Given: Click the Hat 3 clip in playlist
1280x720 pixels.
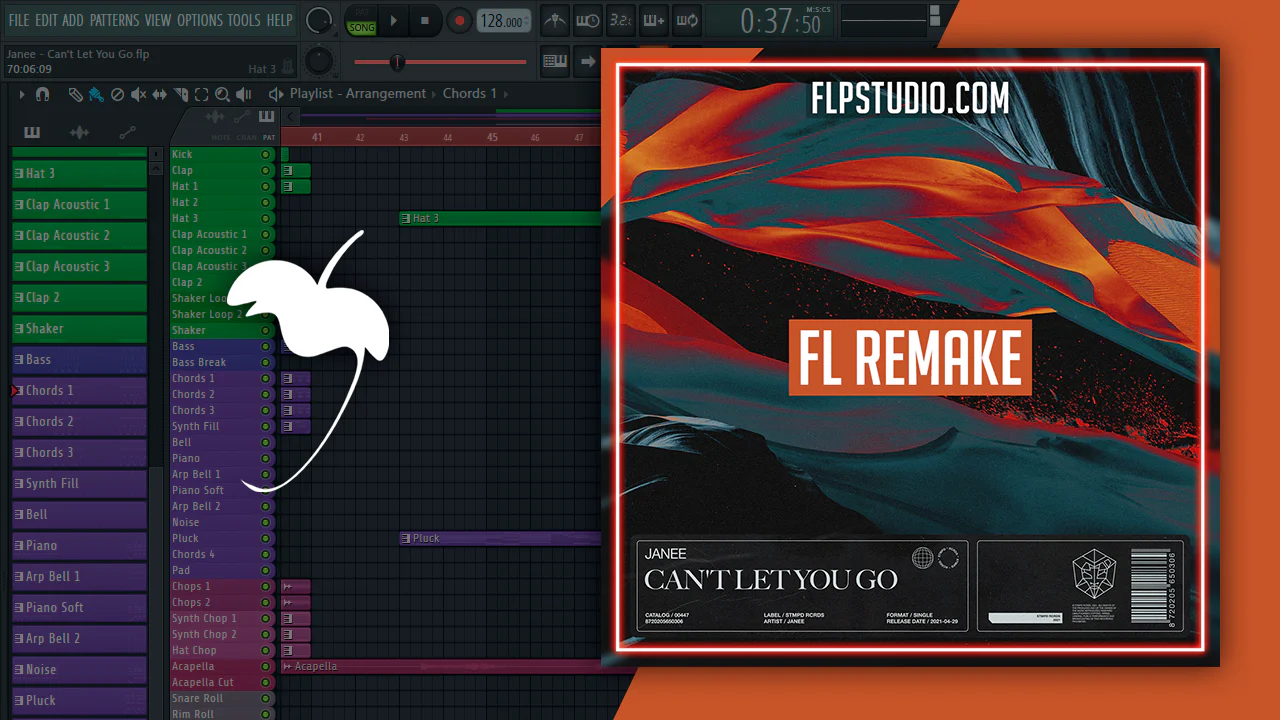Looking at the screenshot, I should (500, 218).
